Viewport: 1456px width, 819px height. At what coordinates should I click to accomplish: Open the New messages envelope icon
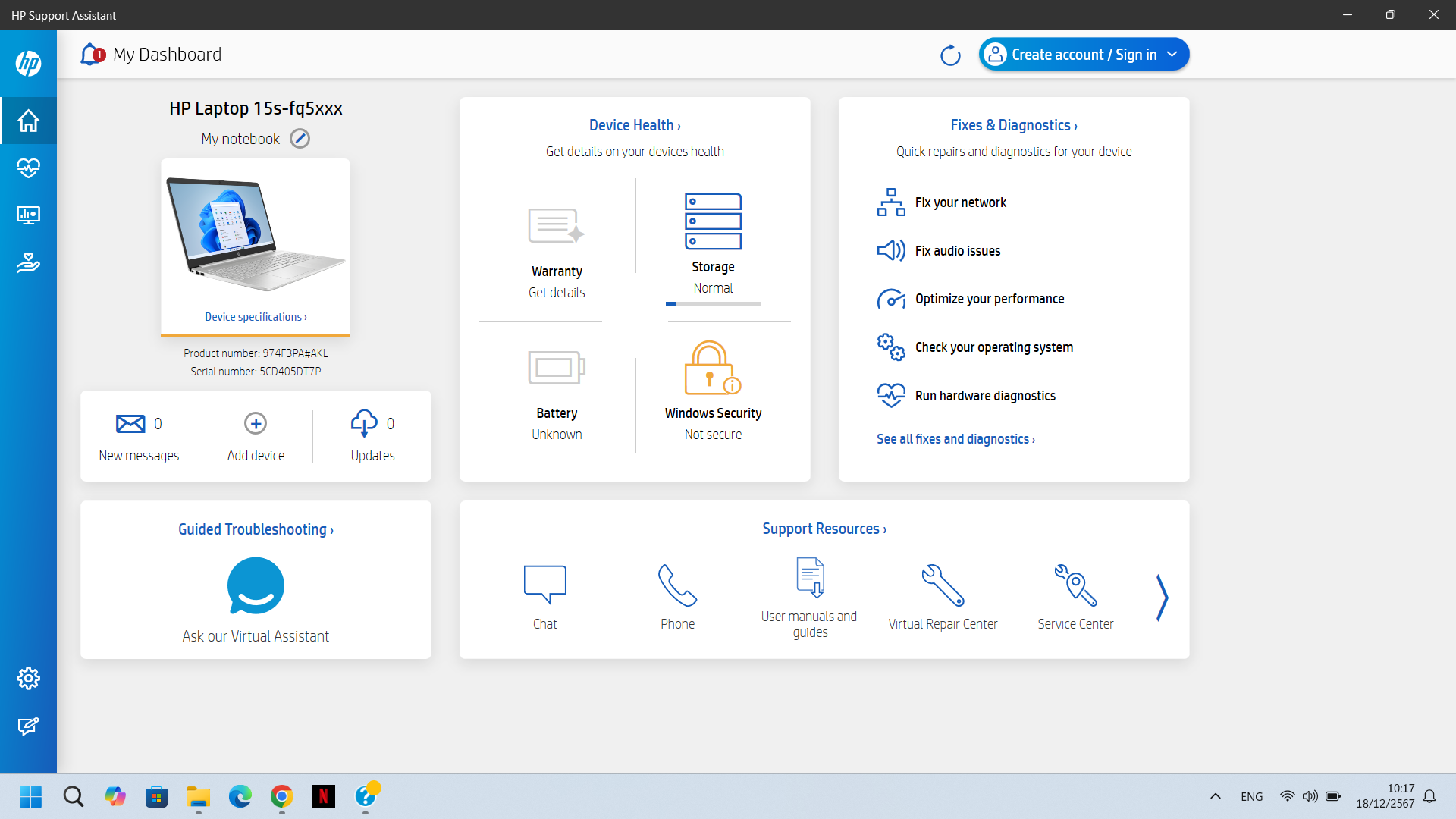pos(130,423)
